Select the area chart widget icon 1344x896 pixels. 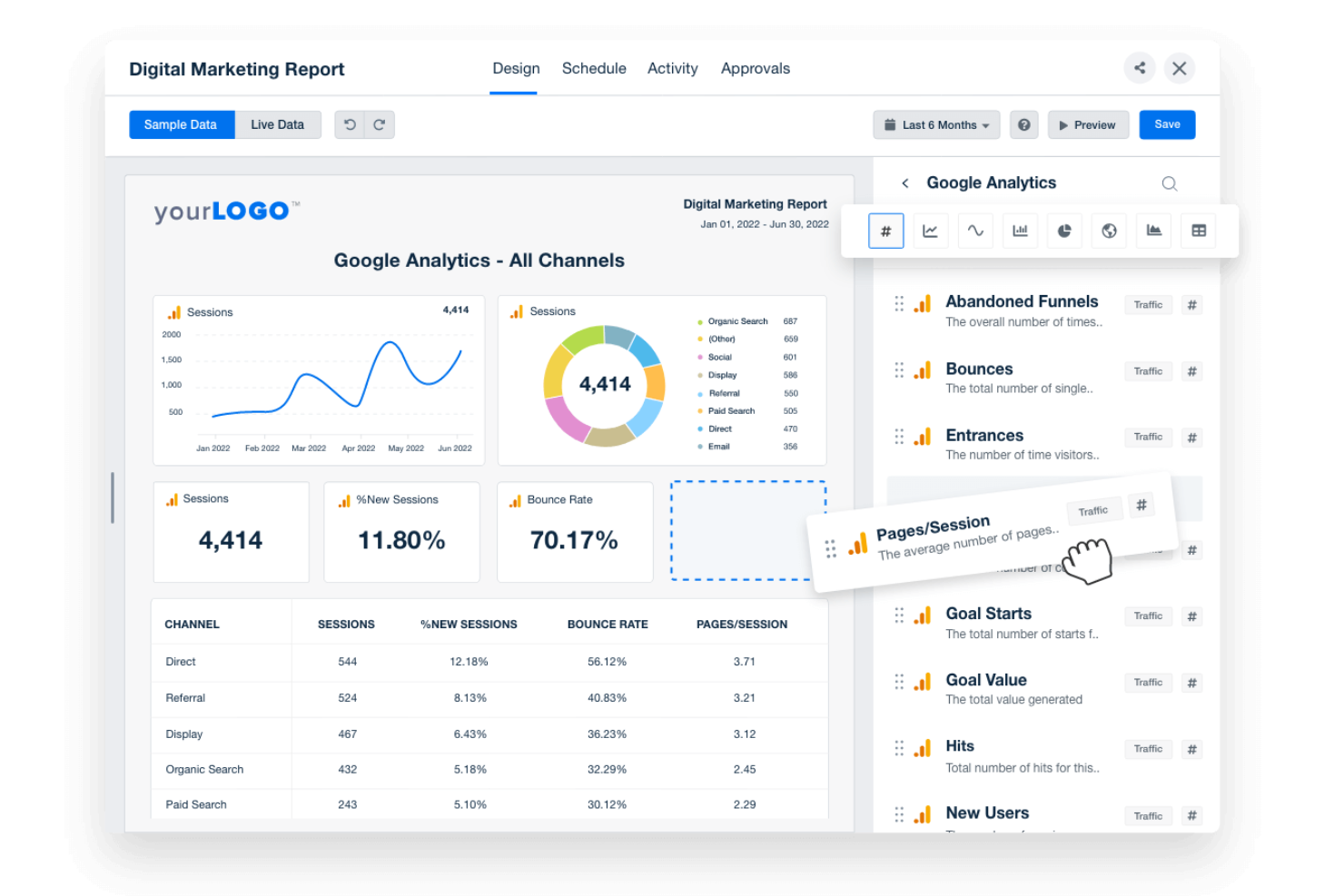[x=1153, y=231]
